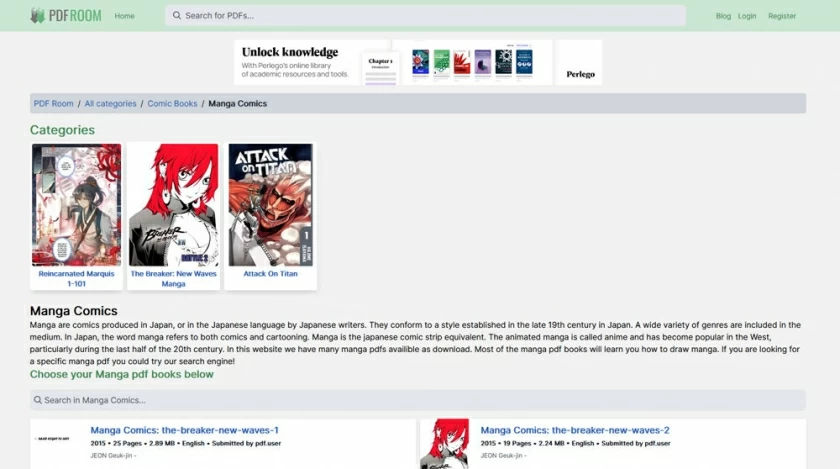Click the Manga Comics breadcrumb text
This screenshot has height=469, width=840.
pyautogui.click(x=237, y=103)
